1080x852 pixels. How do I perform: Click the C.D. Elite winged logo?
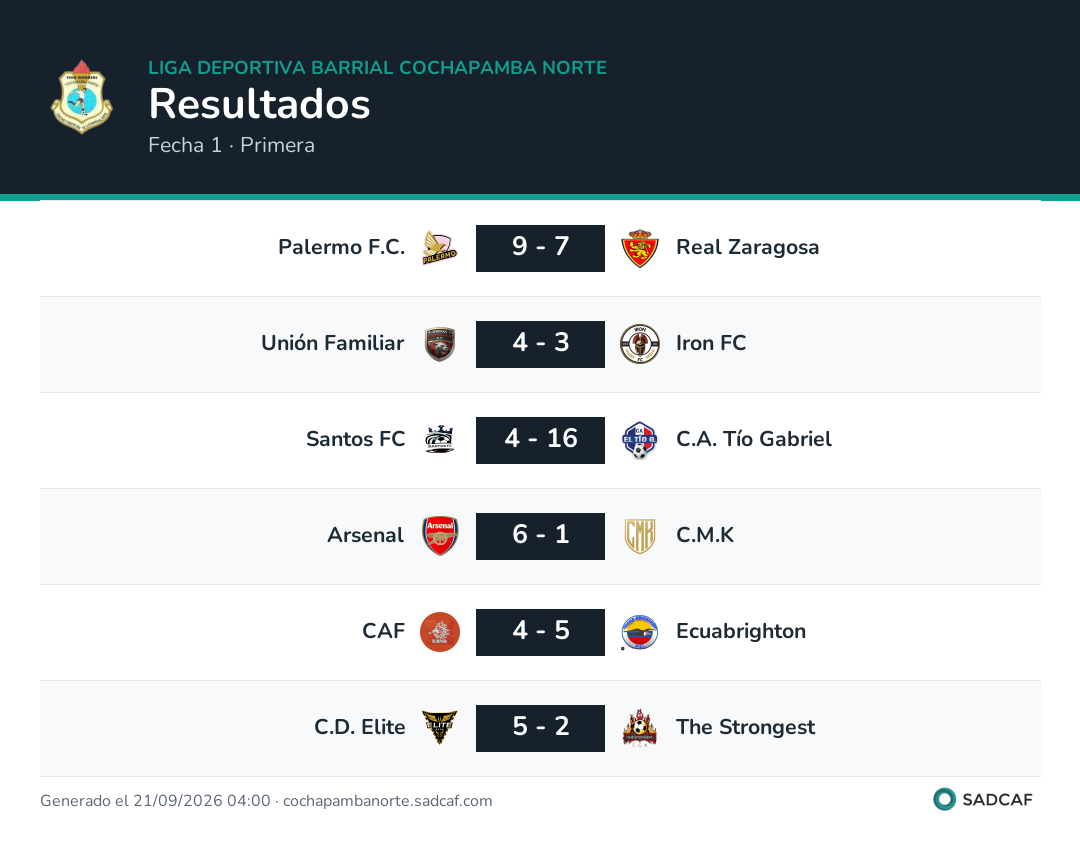click(x=439, y=727)
